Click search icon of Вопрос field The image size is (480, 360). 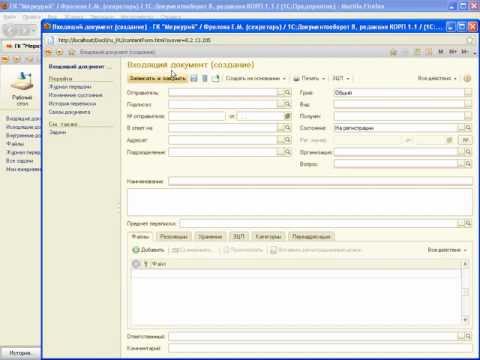tap(468, 164)
